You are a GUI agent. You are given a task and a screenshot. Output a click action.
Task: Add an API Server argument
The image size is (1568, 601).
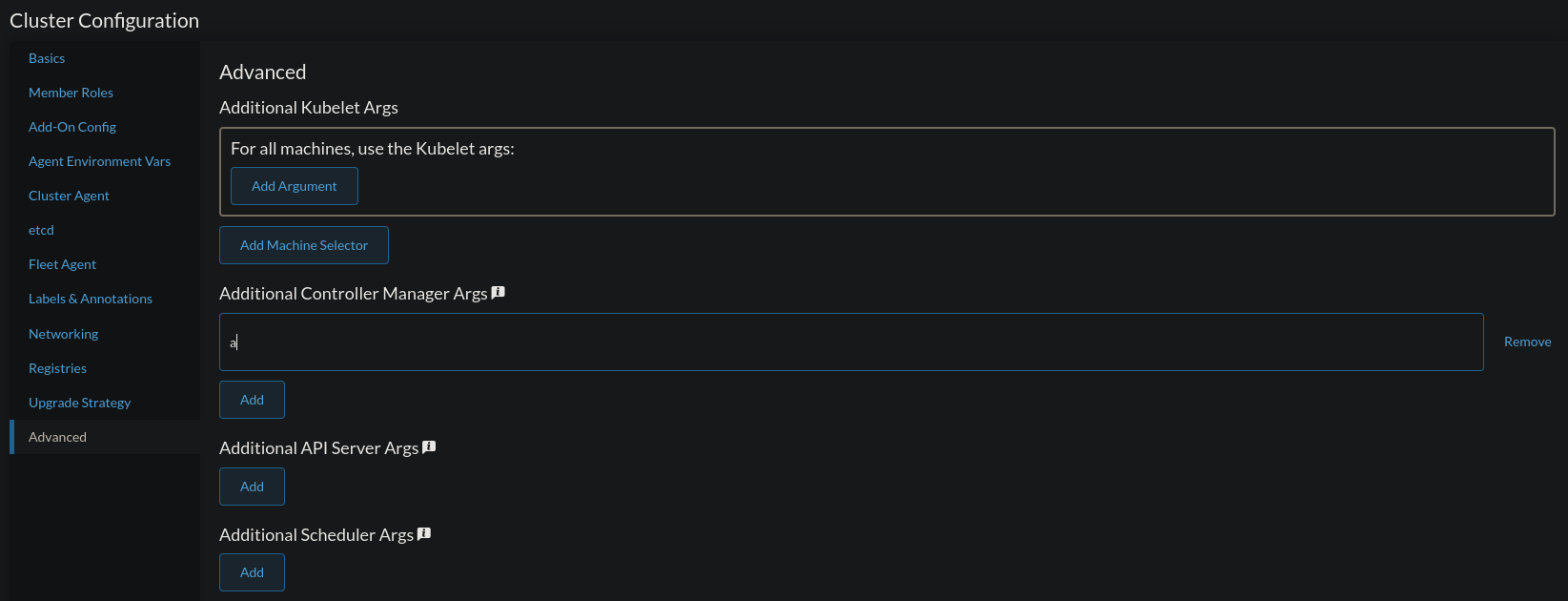252,486
